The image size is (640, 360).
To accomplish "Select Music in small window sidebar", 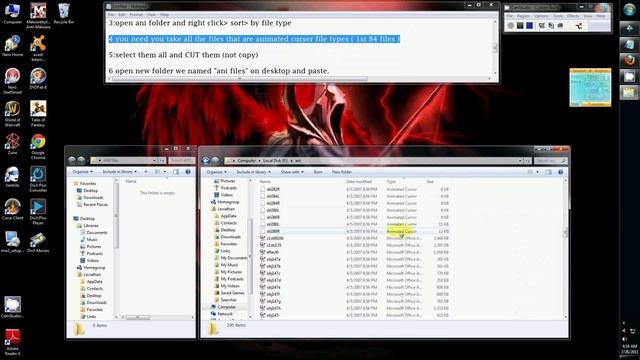I will point(89,240).
